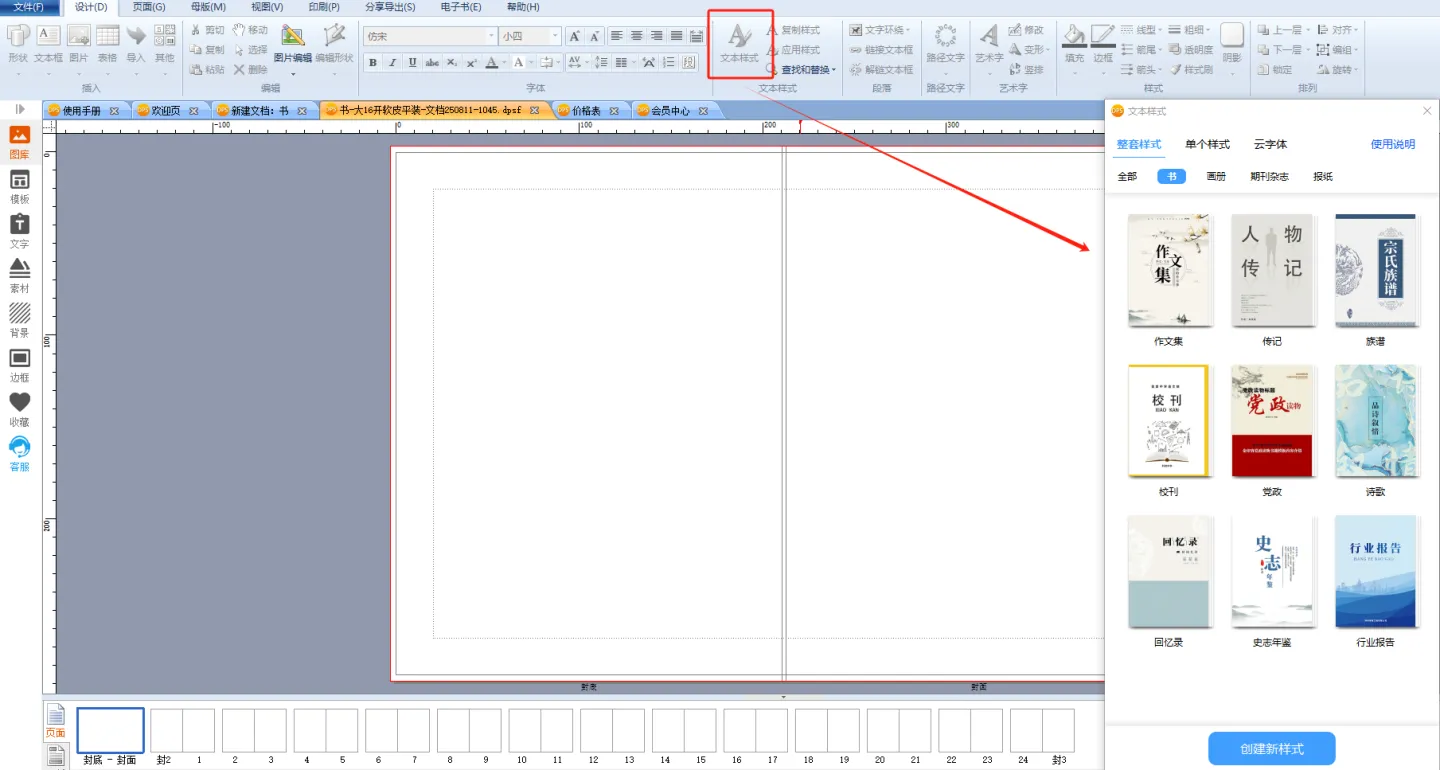The width and height of the screenshot is (1440, 770).
Task: Open the 使用说明 link
Action: 1392,145
